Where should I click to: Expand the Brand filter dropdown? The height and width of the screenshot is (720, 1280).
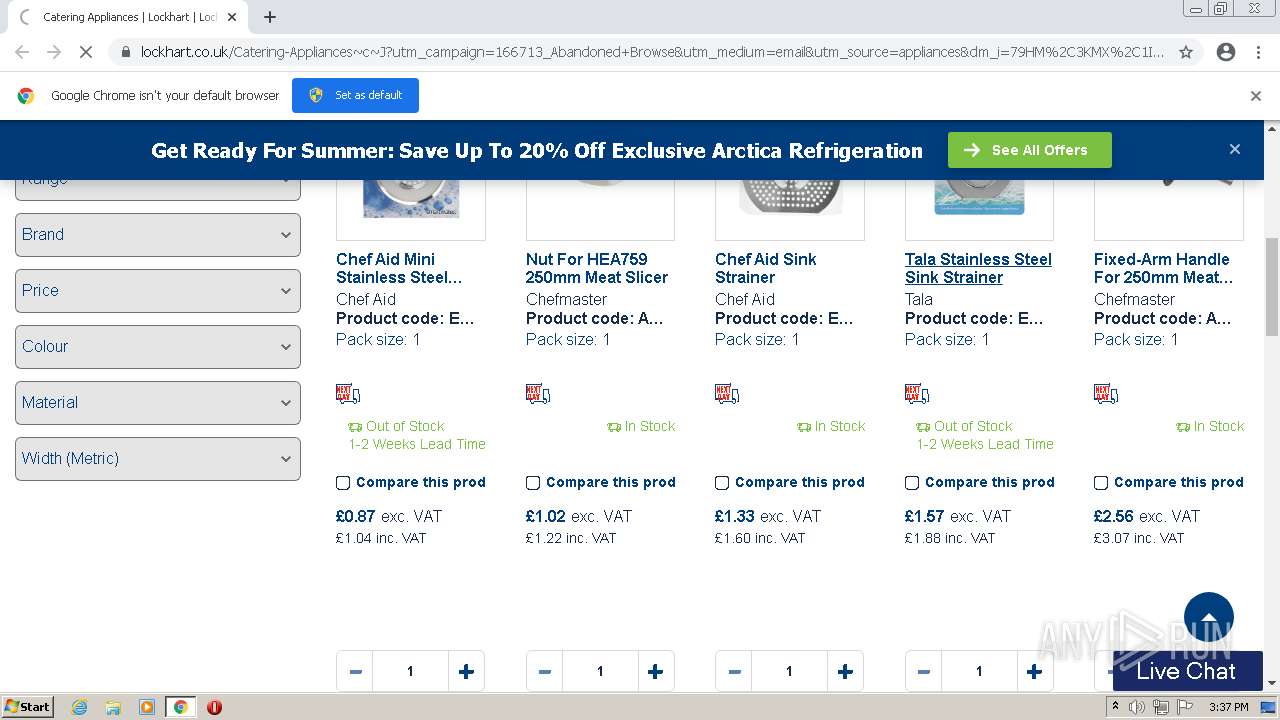coord(157,235)
